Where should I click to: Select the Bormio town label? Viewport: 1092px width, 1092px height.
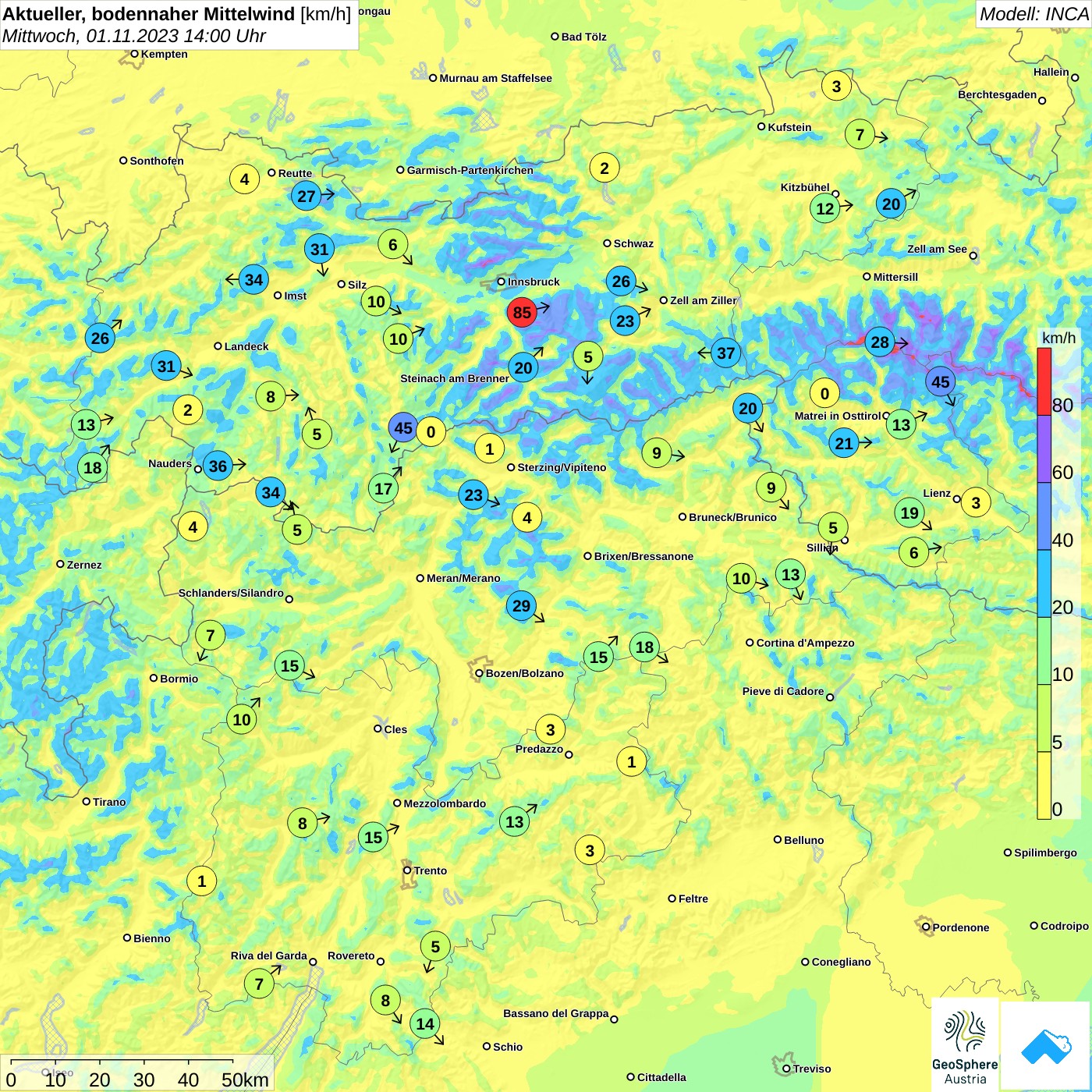tap(179, 679)
